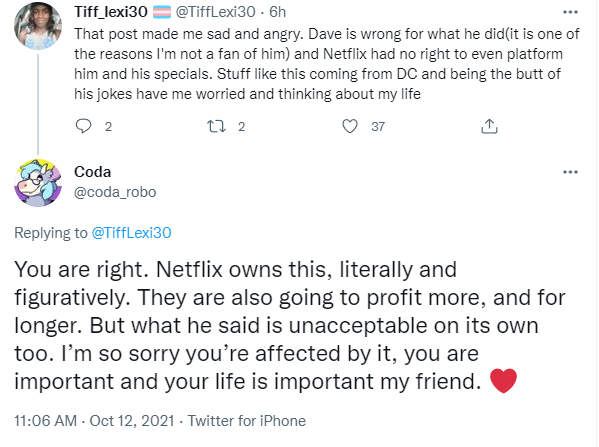This screenshot has width=599, height=447.
Task: Open the @TiffLexi30 handle in header
Action: (215, 12)
